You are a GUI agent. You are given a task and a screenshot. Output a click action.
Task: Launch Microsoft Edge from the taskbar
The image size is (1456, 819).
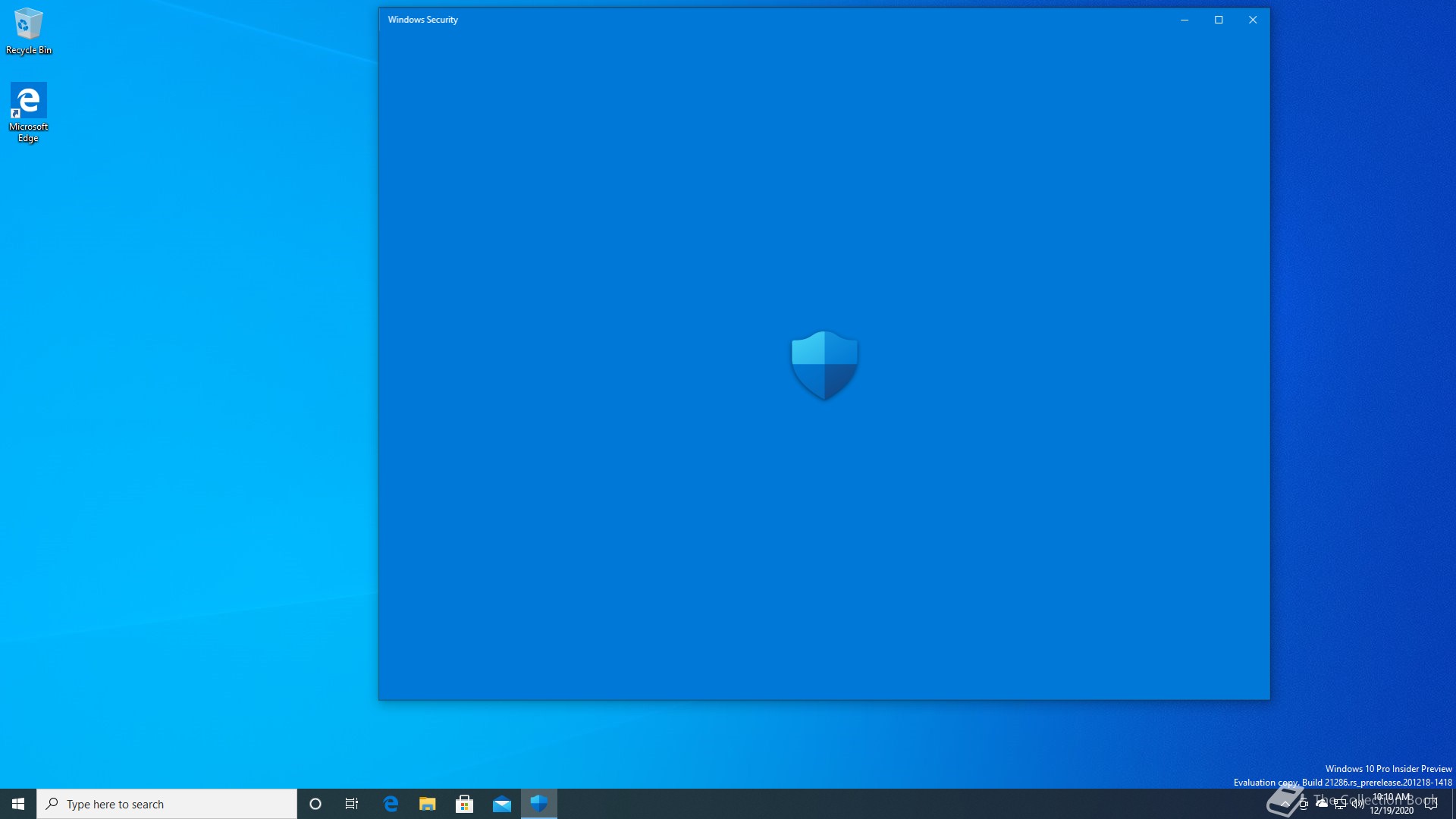pos(391,804)
